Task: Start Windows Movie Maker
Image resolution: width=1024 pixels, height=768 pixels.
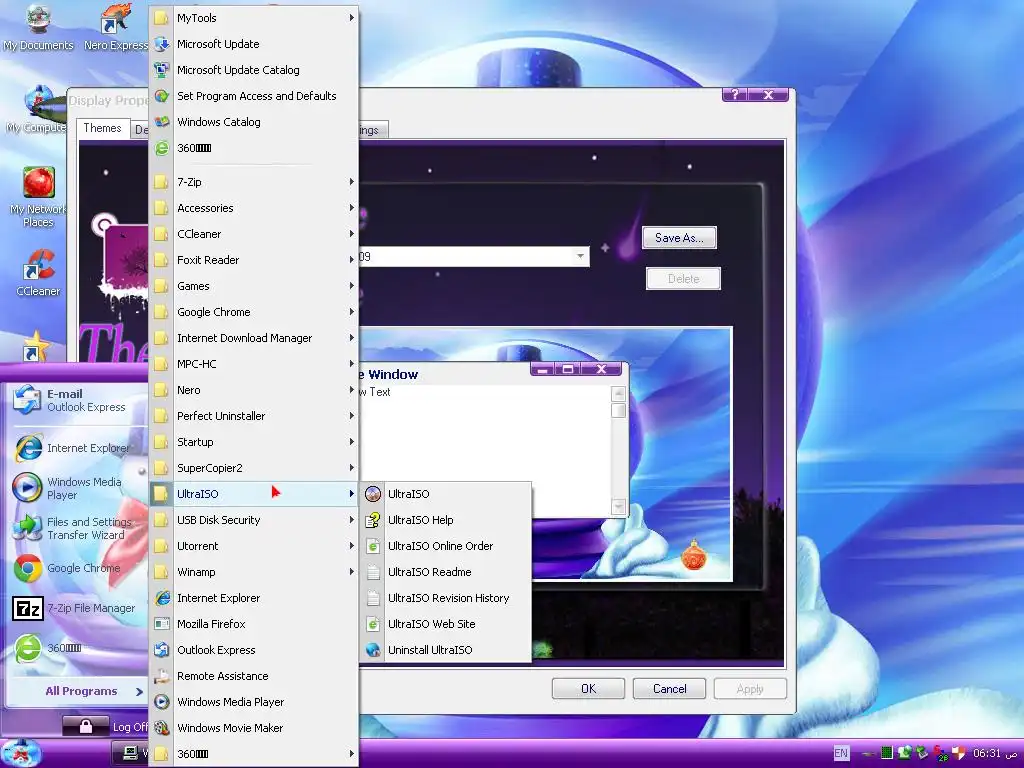Action: click(x=254, y=728)
